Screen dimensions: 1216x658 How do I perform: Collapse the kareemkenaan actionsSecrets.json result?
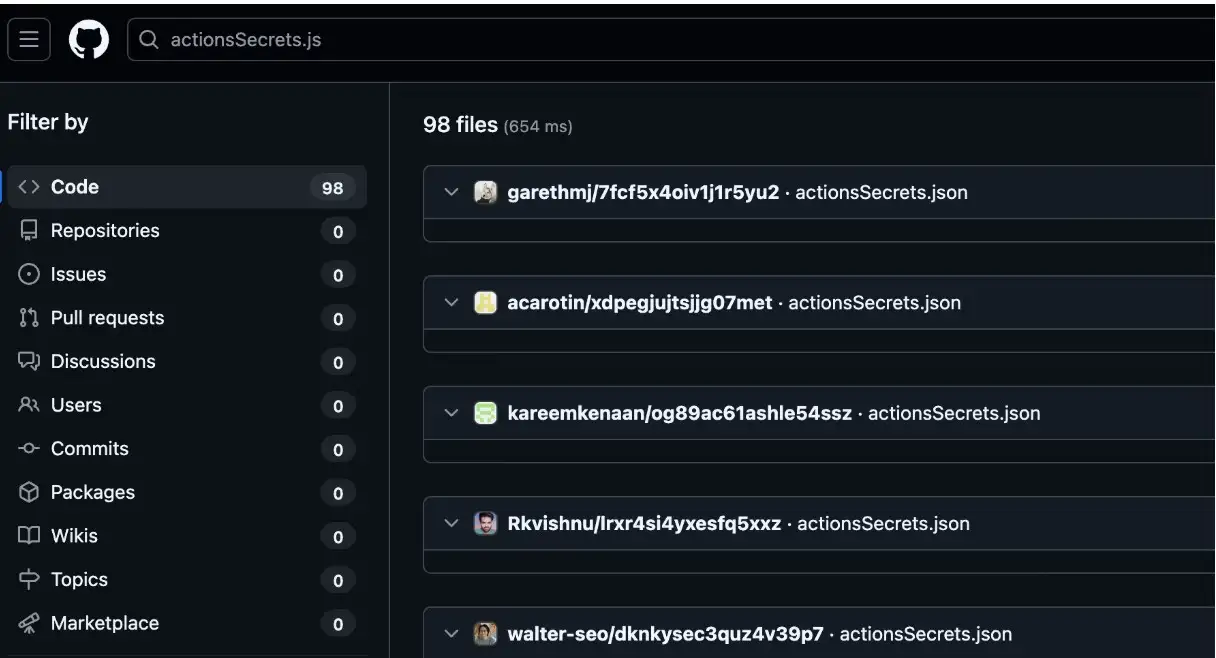click(x=450, y=413)
